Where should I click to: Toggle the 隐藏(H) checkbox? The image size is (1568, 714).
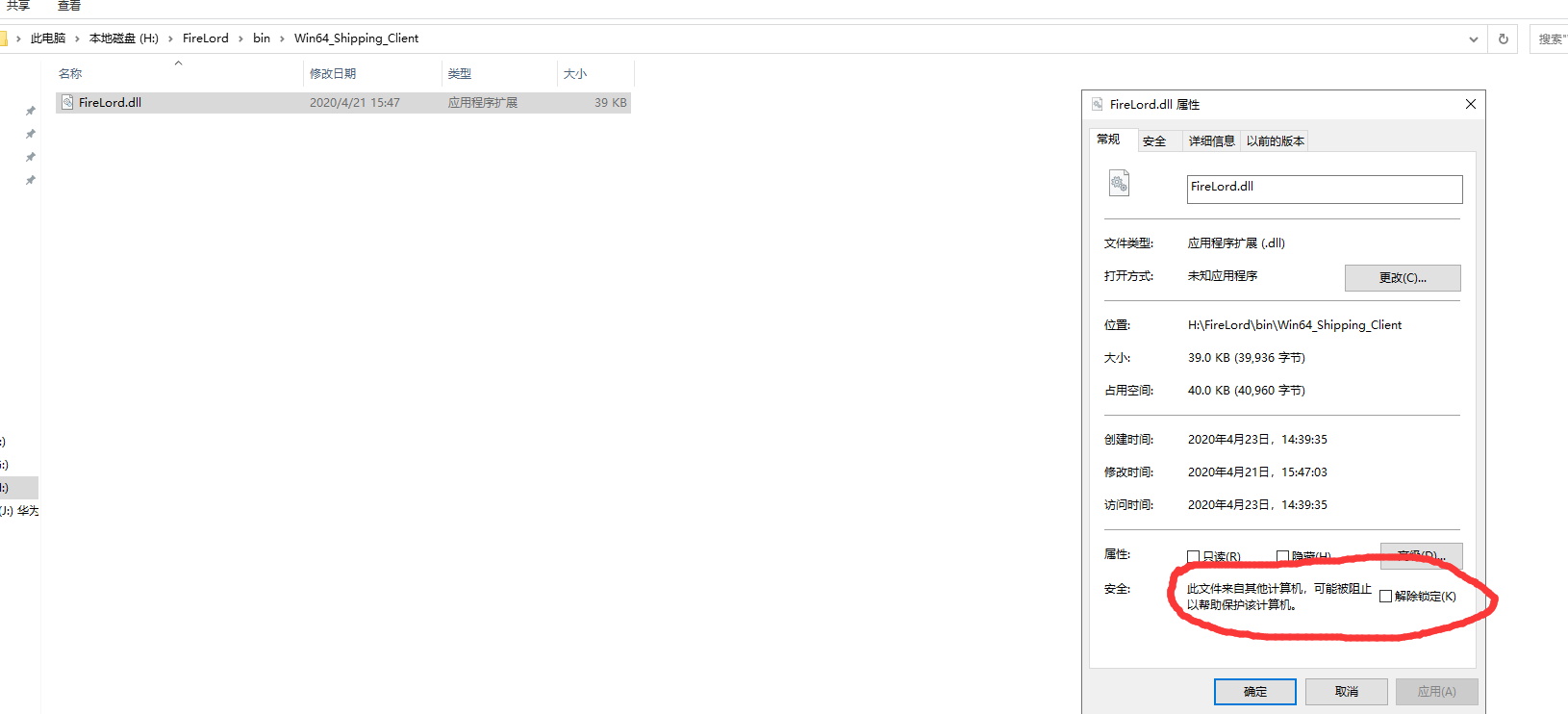1282,556
